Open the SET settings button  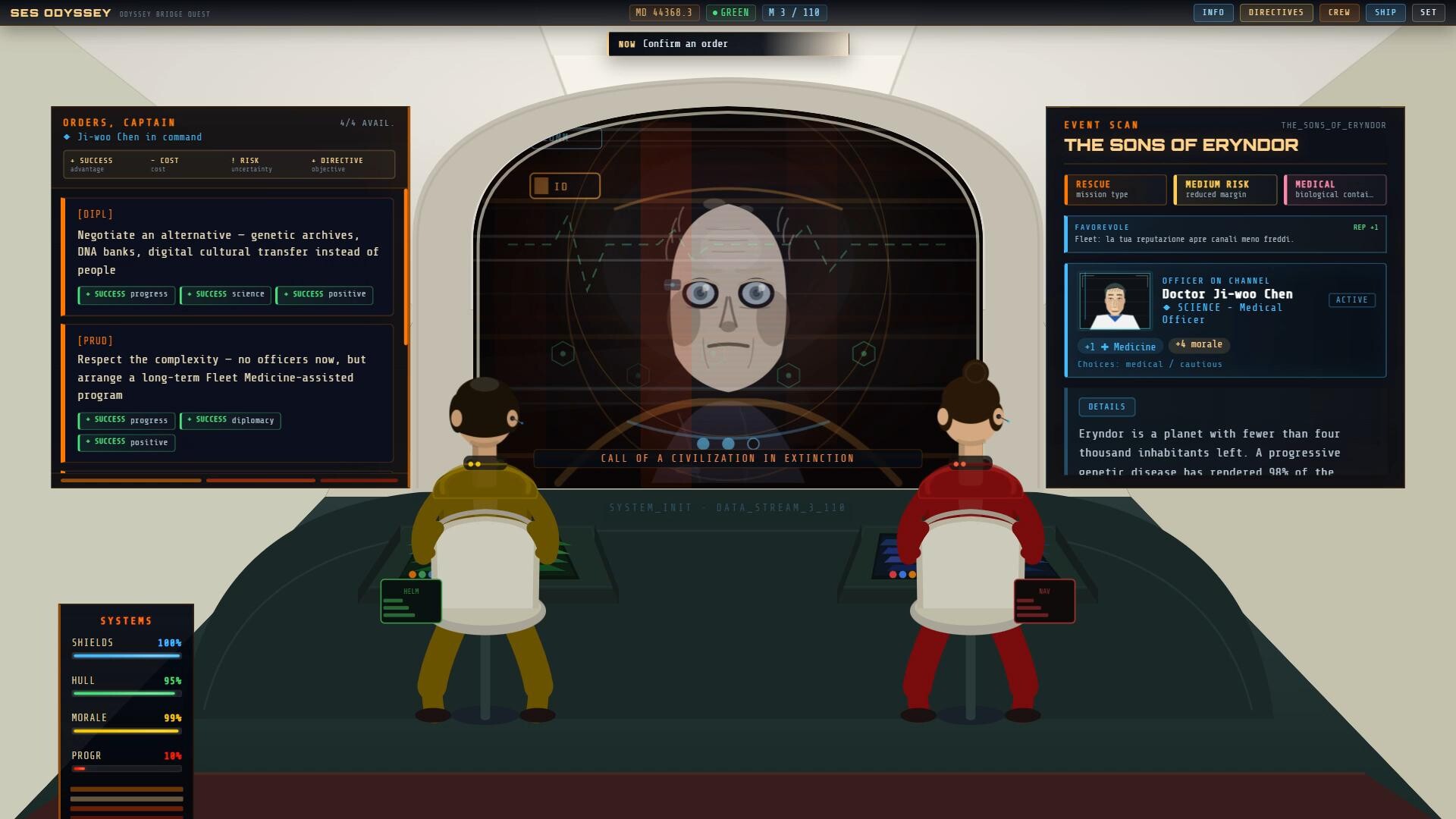coord(1428,12)
